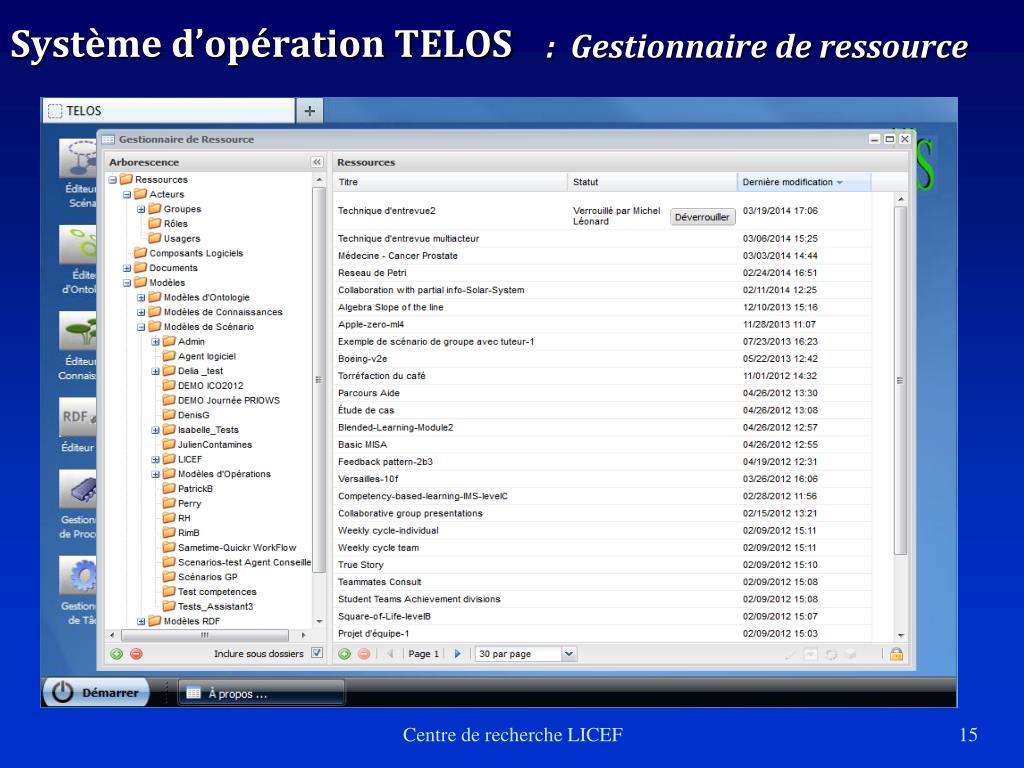Open the Technique d'entrevue2 resource

pos(387,211)
